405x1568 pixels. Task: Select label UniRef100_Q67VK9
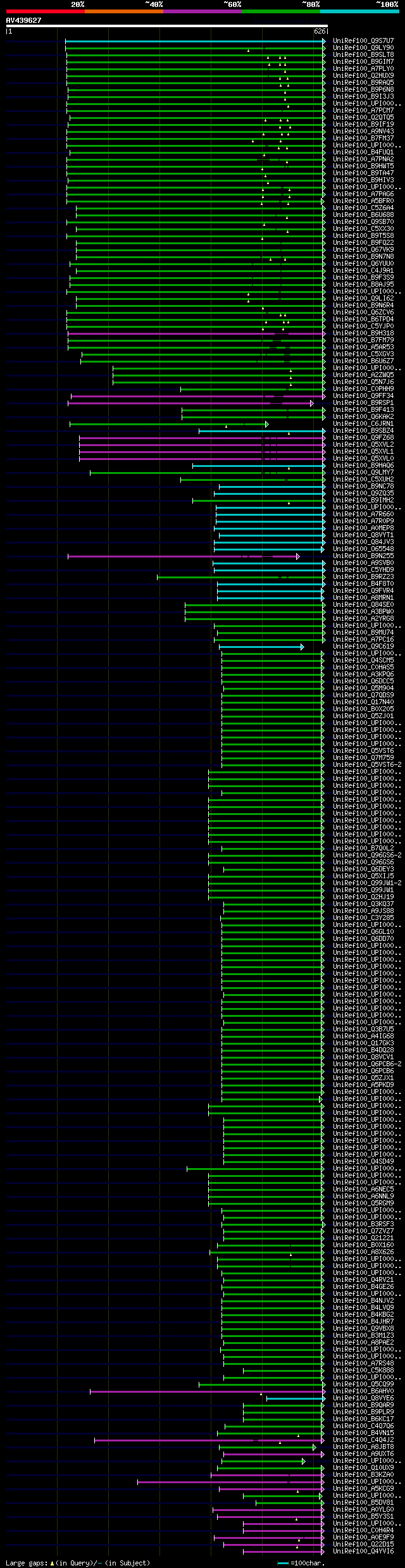point(363,250)
